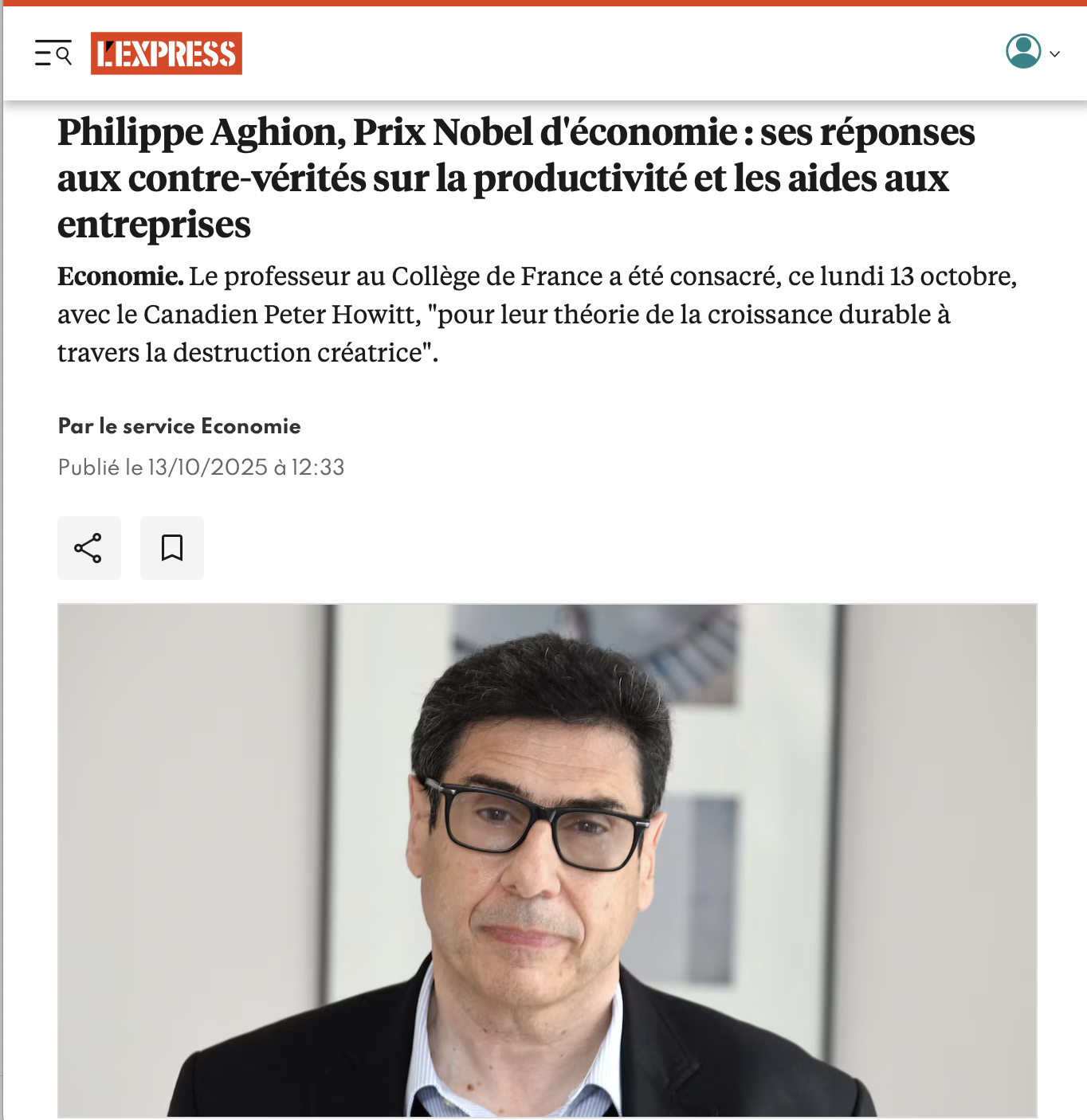This screenshot has height=1120, width=1087.
Task: Share the article with the share icon
Action: (88, 548)
